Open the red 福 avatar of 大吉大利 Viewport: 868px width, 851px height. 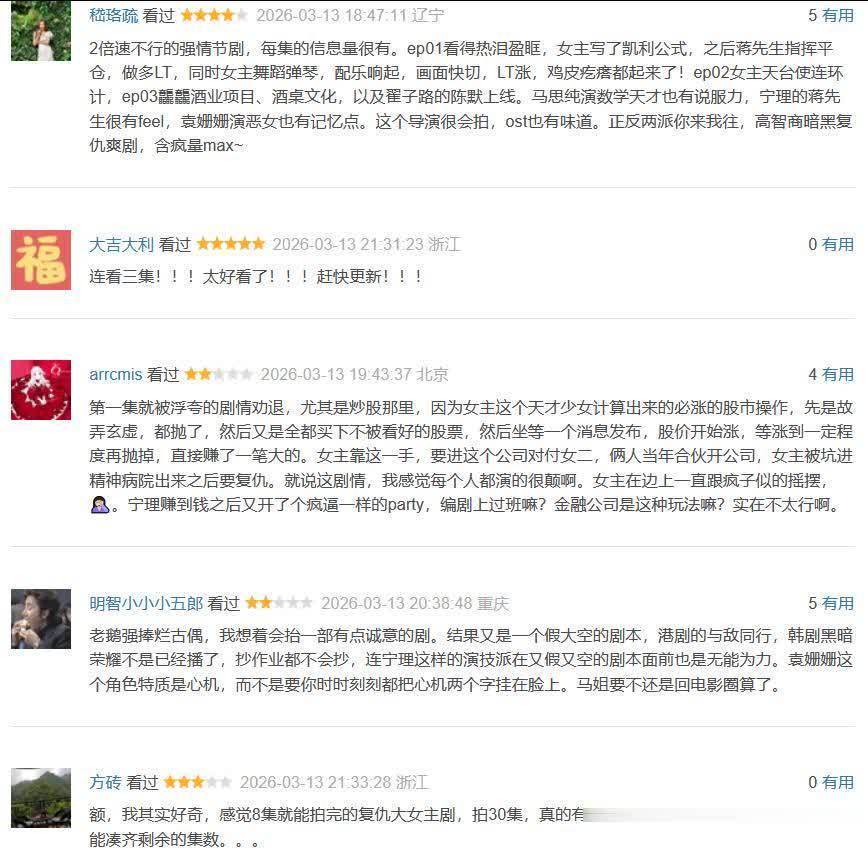pyautogui.click(x=41, y=260)
